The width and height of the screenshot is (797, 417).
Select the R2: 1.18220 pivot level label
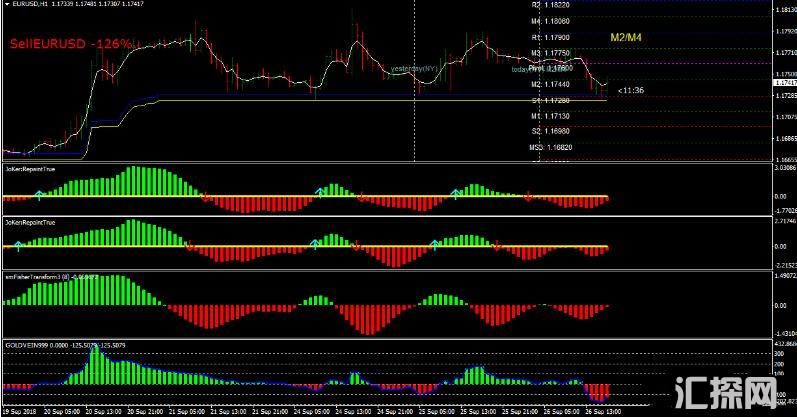[550, 5]
